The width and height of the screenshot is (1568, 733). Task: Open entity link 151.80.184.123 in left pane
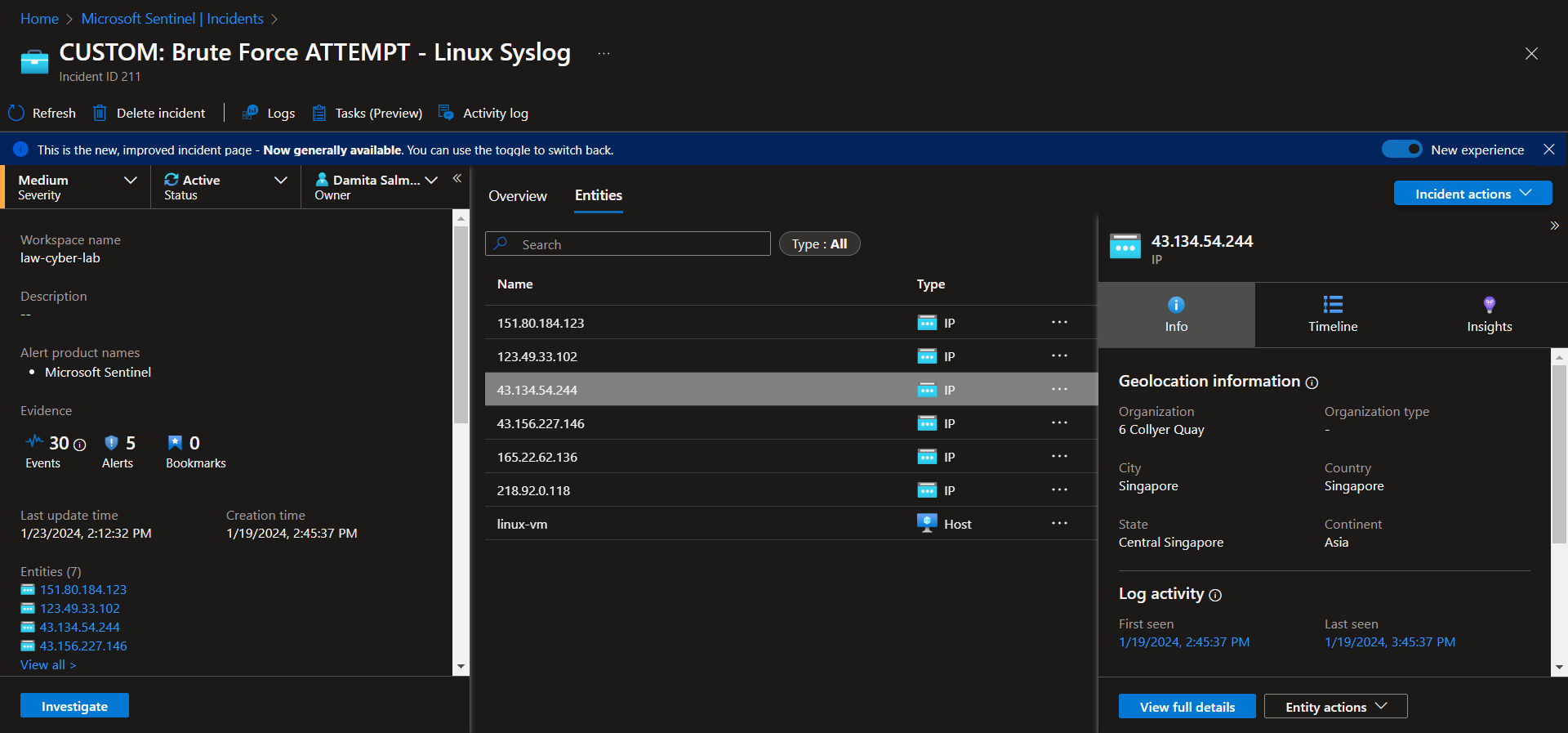[x=83, y=590]
